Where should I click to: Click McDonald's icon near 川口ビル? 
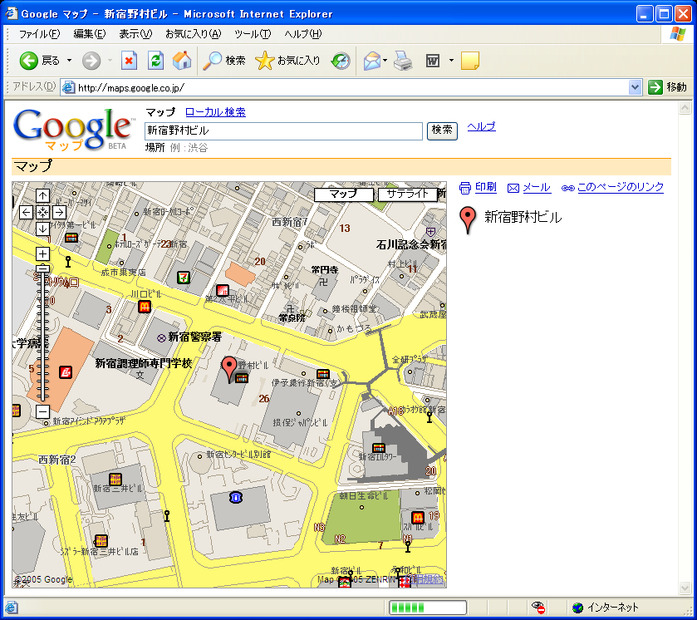[x=144, y=306]
